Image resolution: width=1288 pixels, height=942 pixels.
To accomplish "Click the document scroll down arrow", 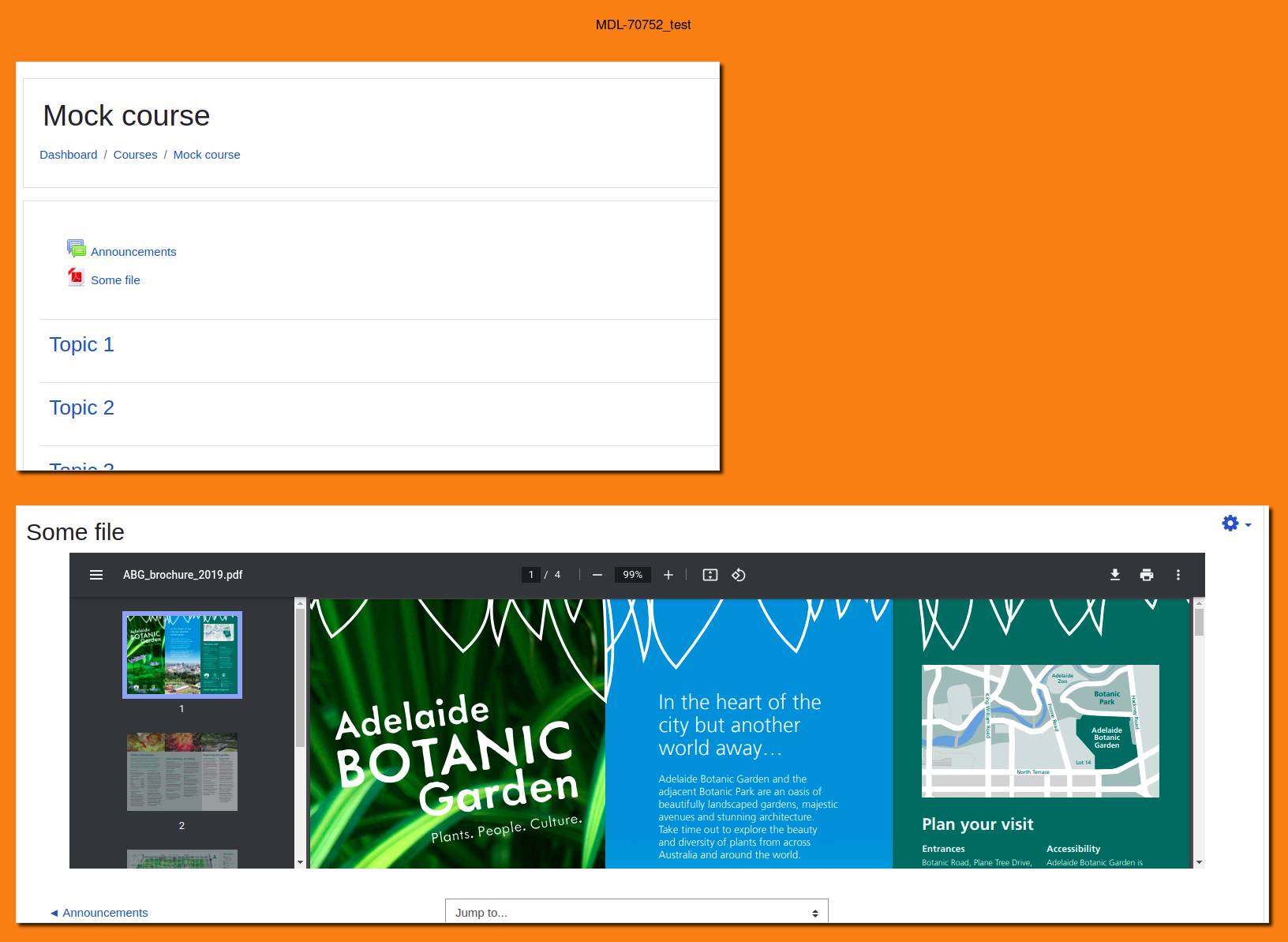I will (x=1199, y=862).
